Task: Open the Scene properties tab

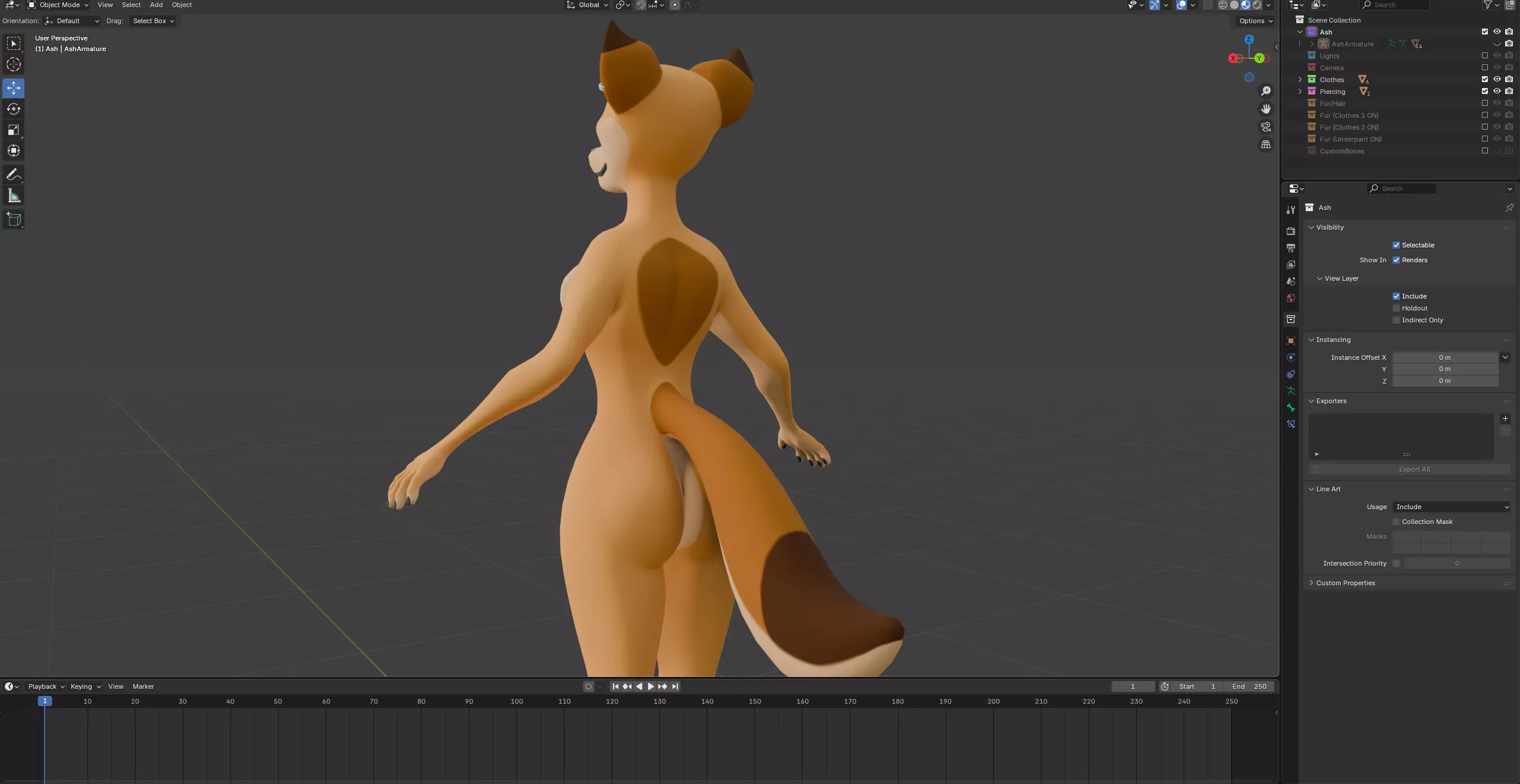Action: [1291, 281]
